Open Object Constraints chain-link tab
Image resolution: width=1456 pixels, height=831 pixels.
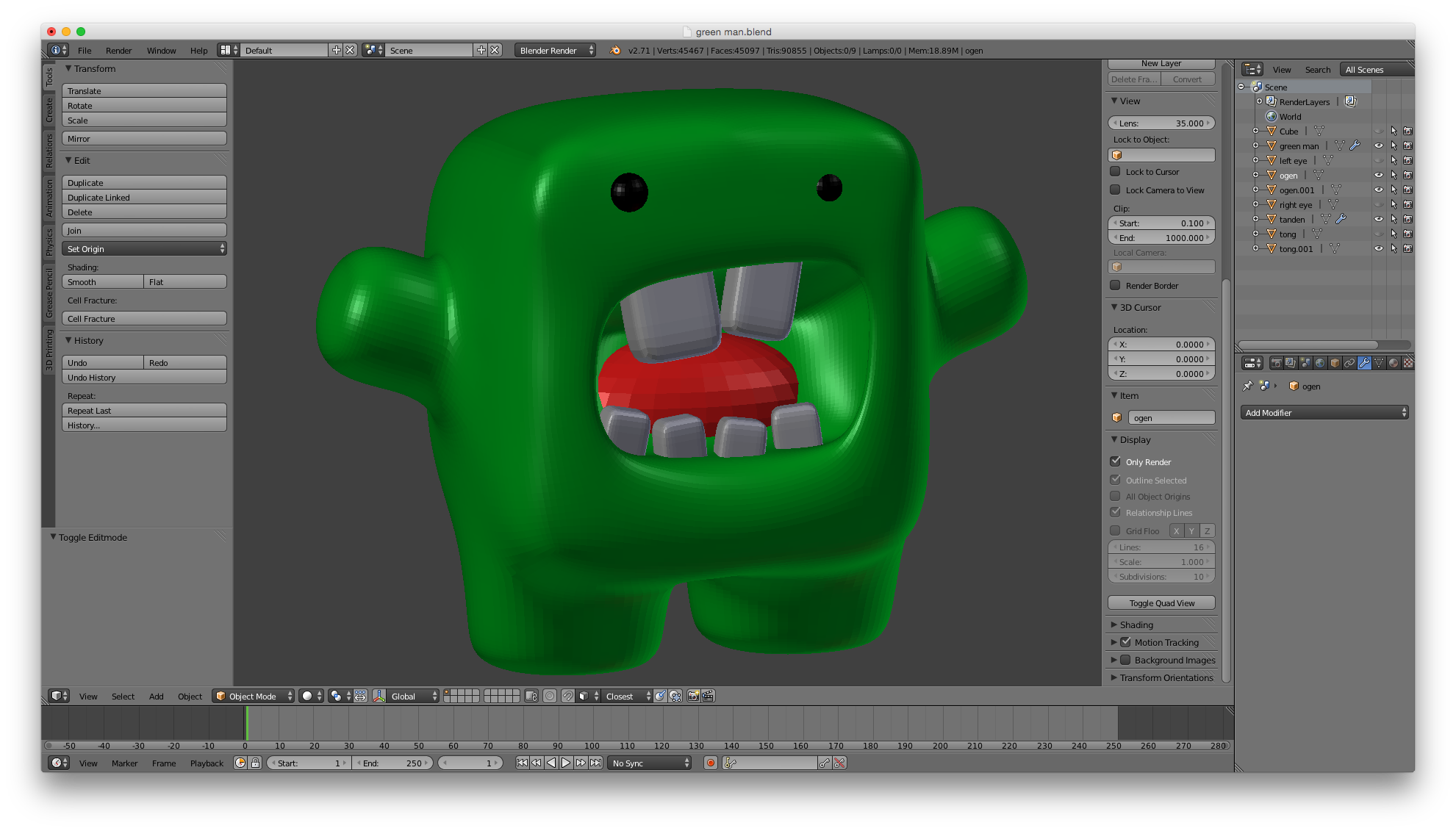point(1349,363)
